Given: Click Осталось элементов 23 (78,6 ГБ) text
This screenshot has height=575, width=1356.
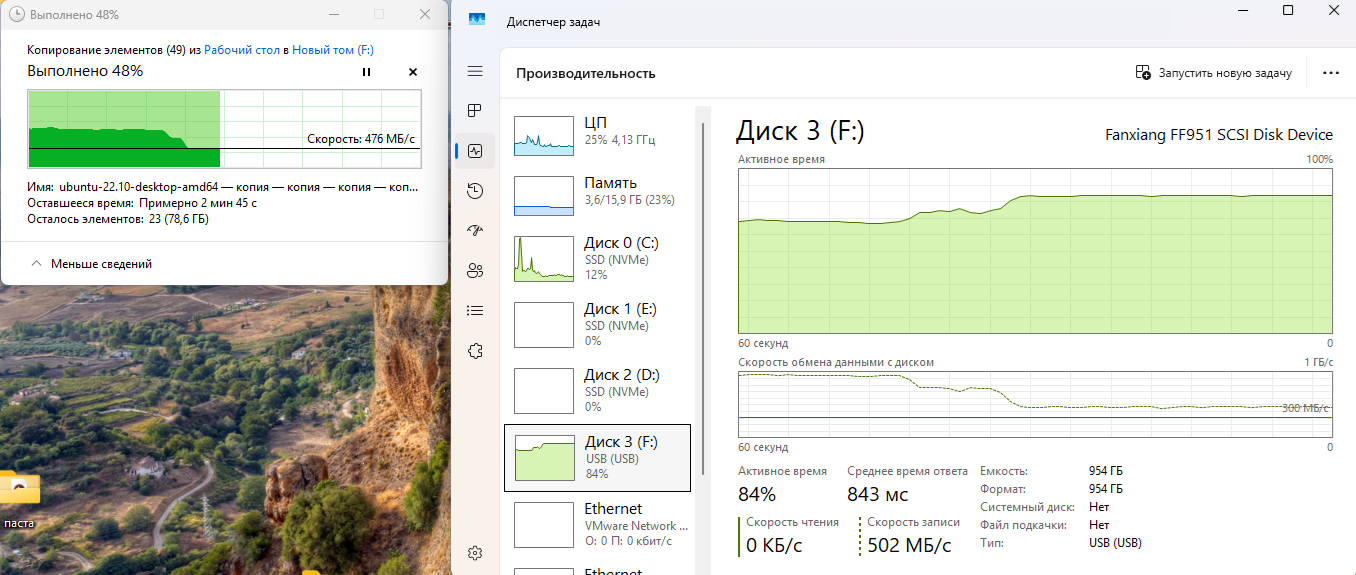Looking at the screenshot, I should [118, 219].
